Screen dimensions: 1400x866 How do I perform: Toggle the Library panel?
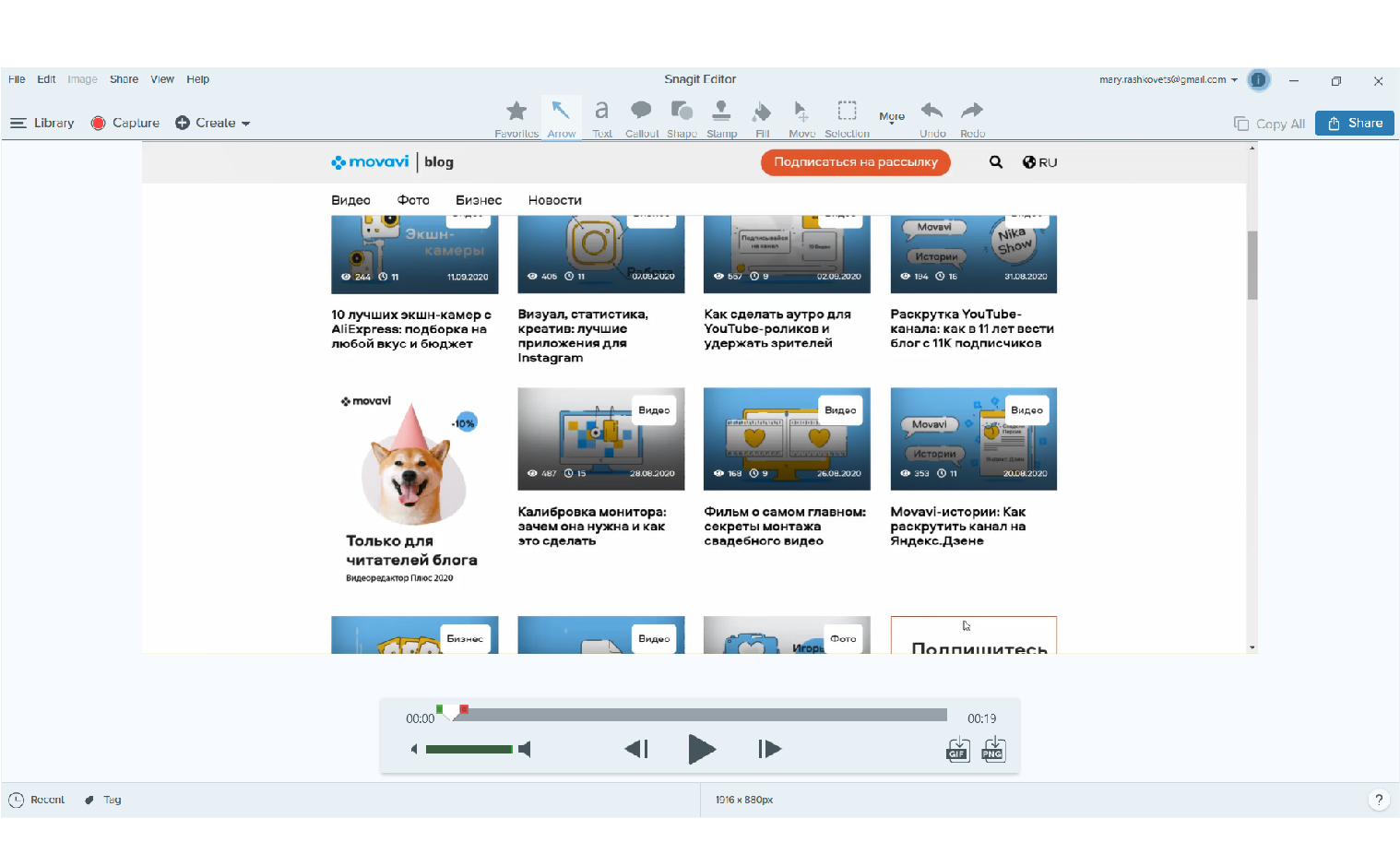42,123
